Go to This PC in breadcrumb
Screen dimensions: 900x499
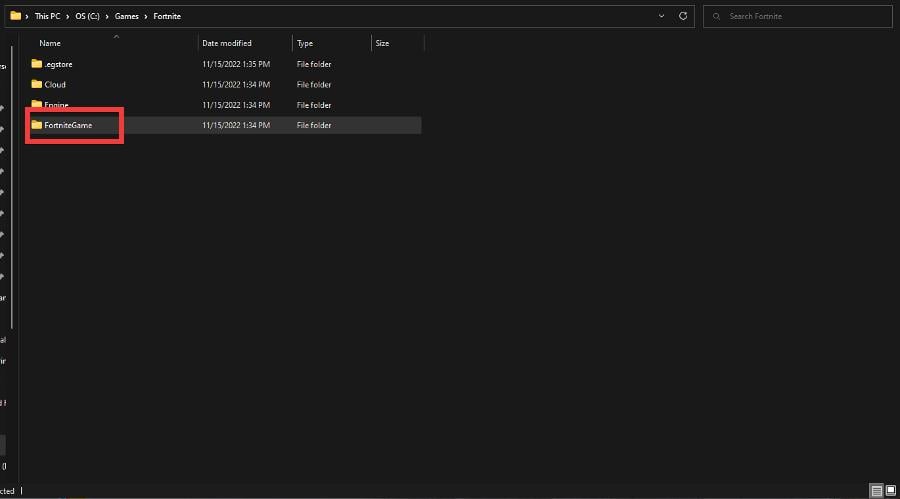coord(47,16)
